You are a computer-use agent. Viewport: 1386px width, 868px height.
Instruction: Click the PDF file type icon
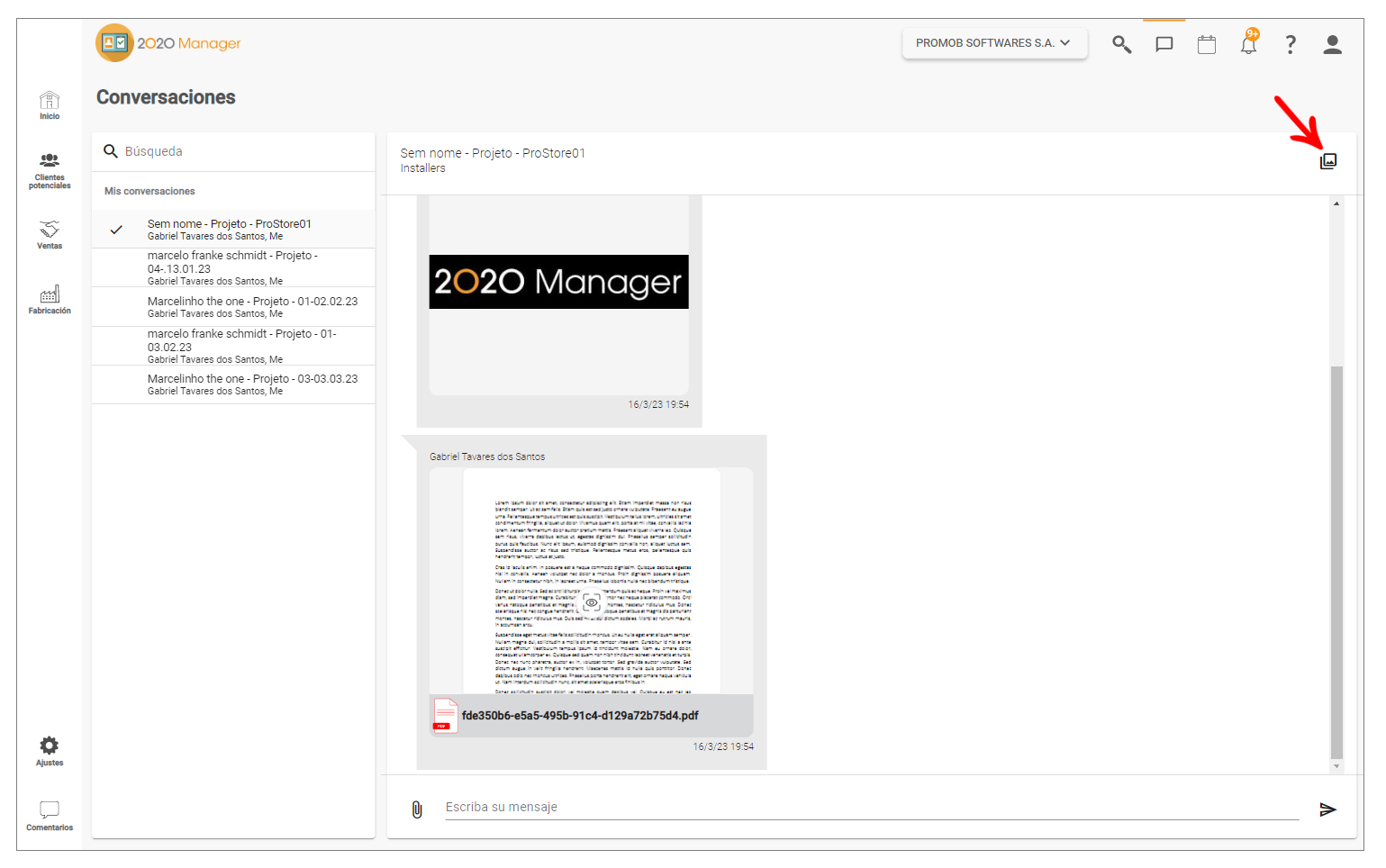[445, 716]
